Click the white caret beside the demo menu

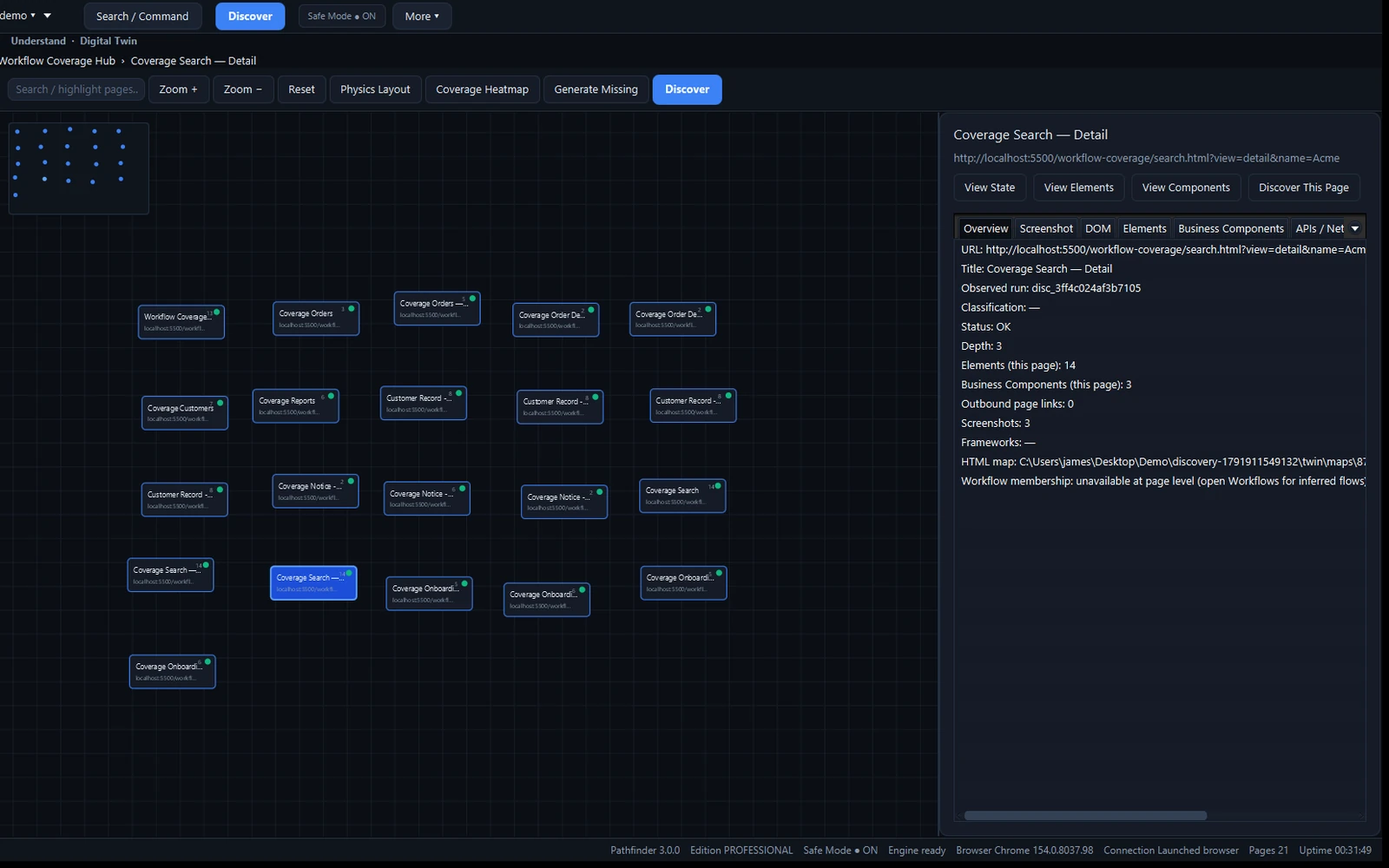[x=47, y=16]
